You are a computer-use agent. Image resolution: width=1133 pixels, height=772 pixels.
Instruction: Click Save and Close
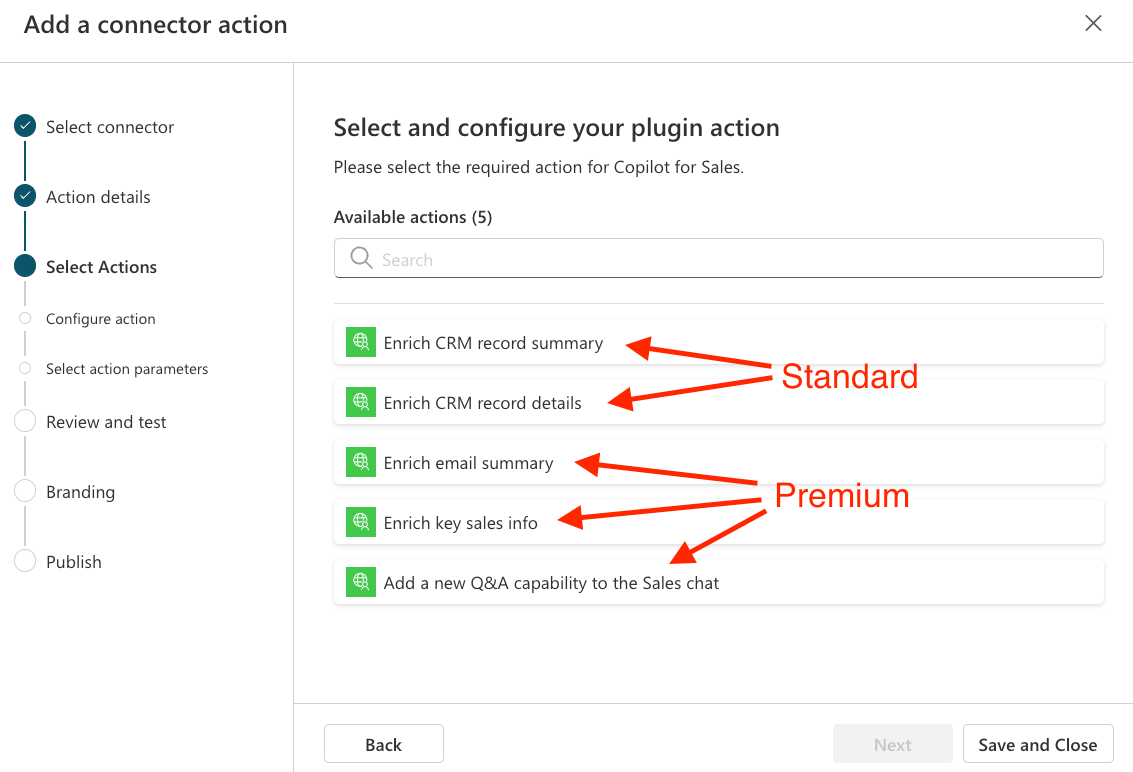1038,744
